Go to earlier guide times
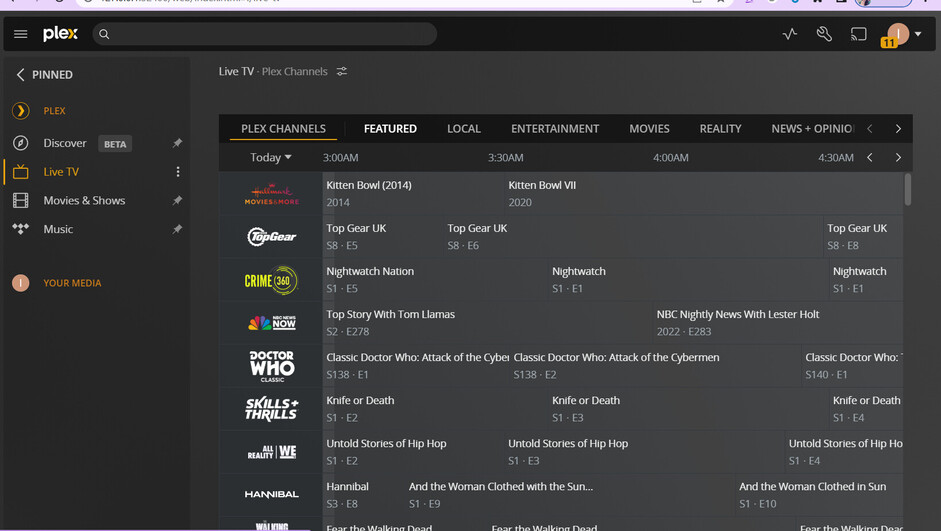The height and width of the screenshot is (531, 941). pyautogui.click(x=870, y=157)
